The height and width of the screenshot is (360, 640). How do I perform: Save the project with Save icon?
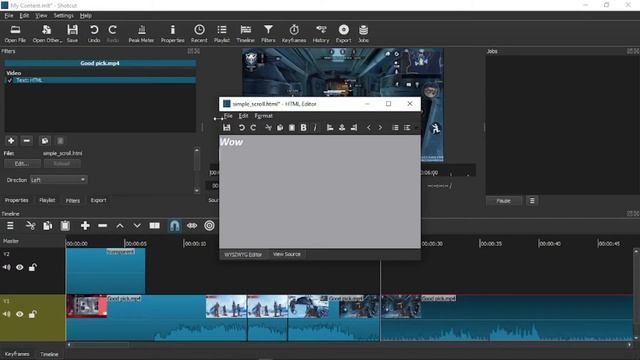tap(72, 33)
